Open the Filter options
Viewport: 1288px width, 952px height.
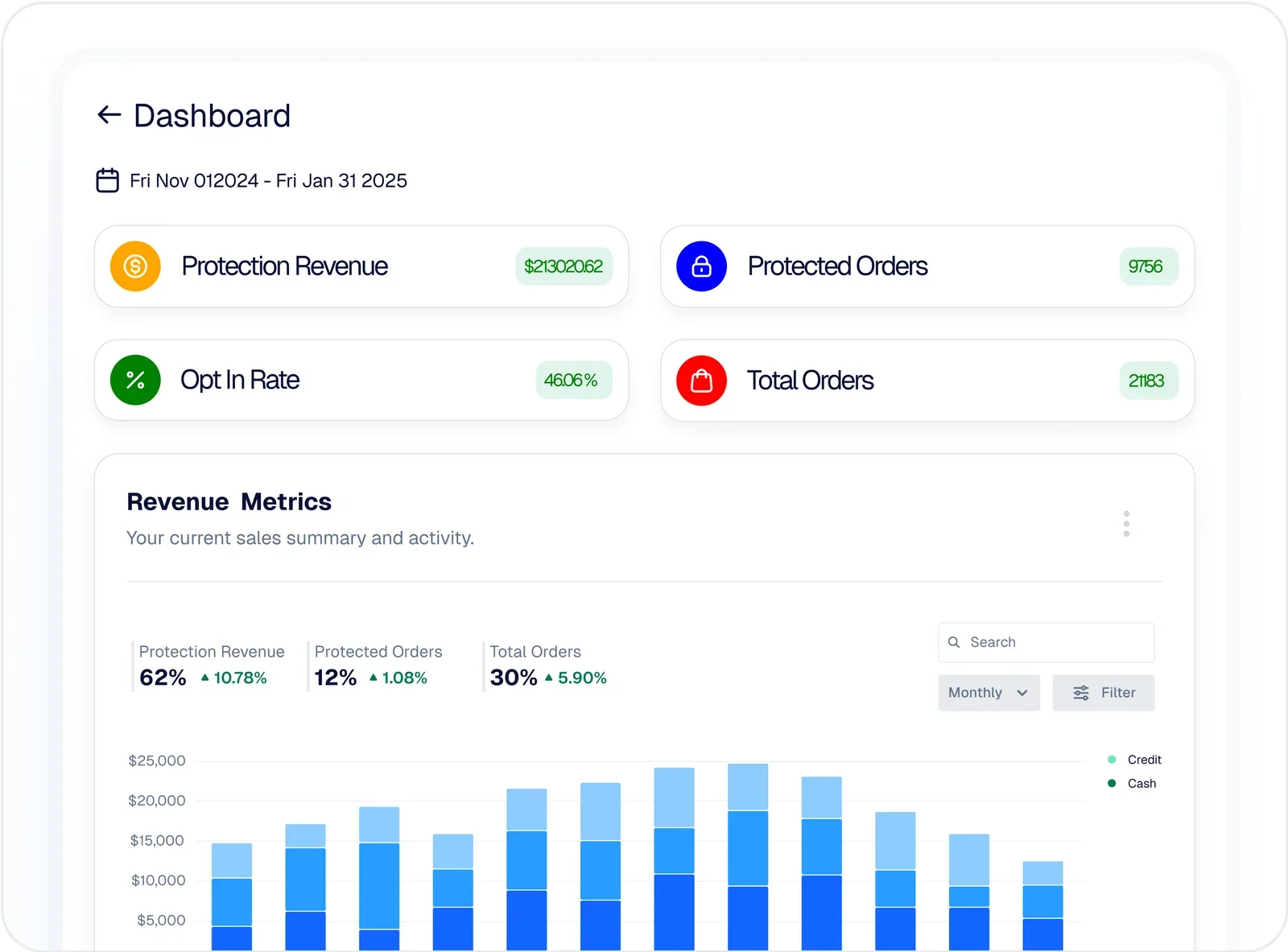pyautogui.click(x=1104, y=693)
